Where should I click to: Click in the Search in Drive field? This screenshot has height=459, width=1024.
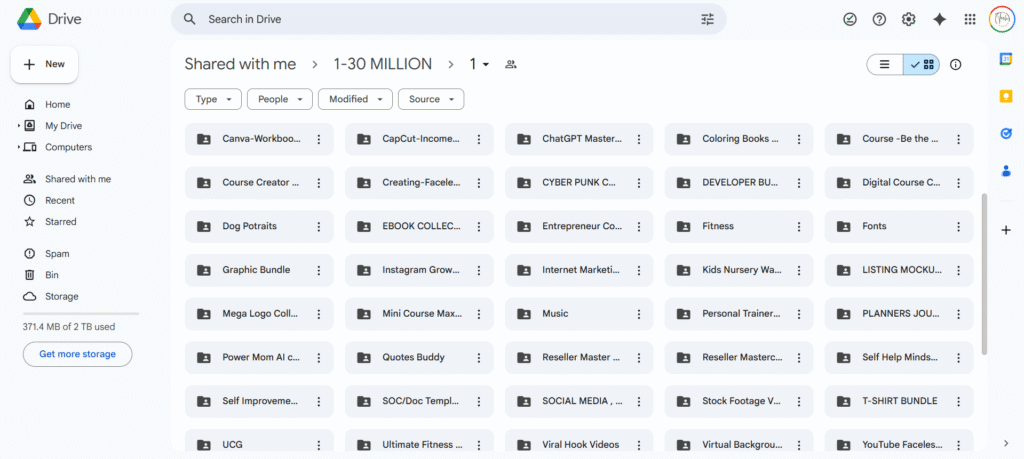click(x=440, y=19)
